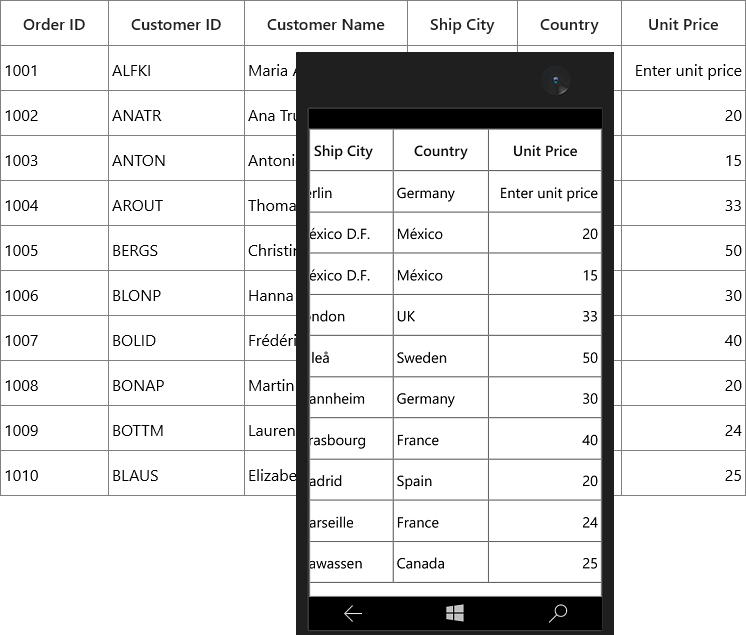This screenshot has height=635, width=746.
Task: Select order ID cell 1005
Action: pyautogui.click(x=54, y=248)
